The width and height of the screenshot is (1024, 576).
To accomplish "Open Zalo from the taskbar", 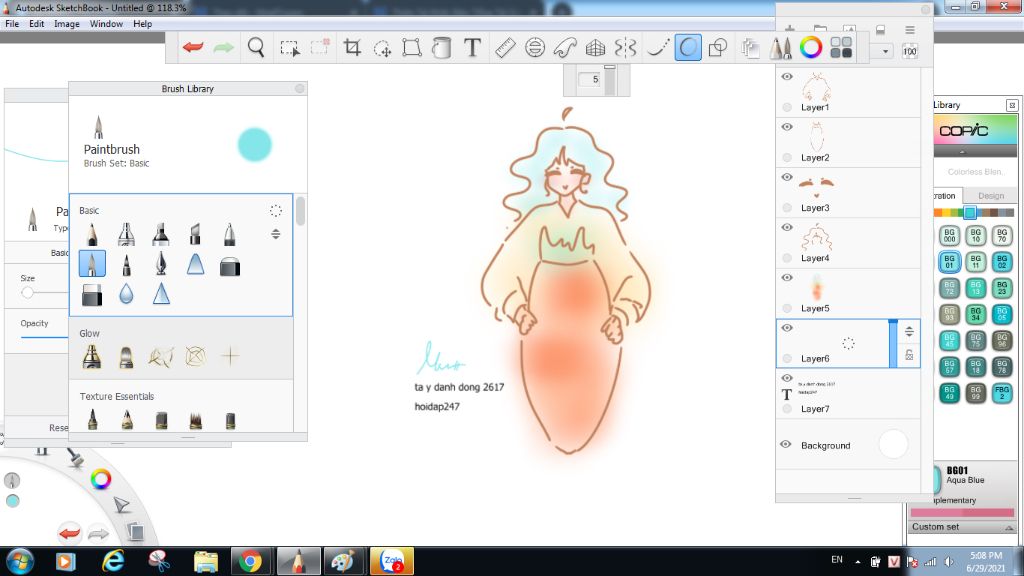I will point(392,561).
